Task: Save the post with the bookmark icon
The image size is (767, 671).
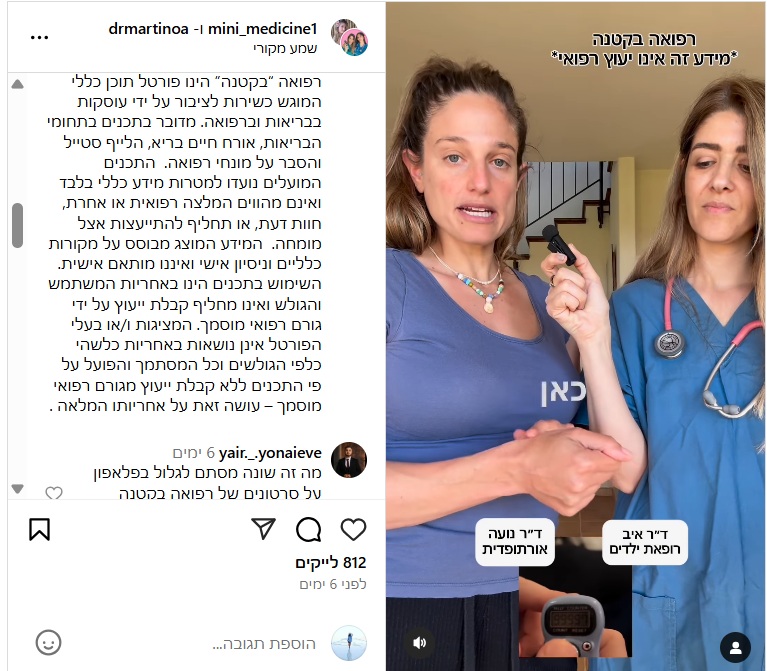Action: 40,529
